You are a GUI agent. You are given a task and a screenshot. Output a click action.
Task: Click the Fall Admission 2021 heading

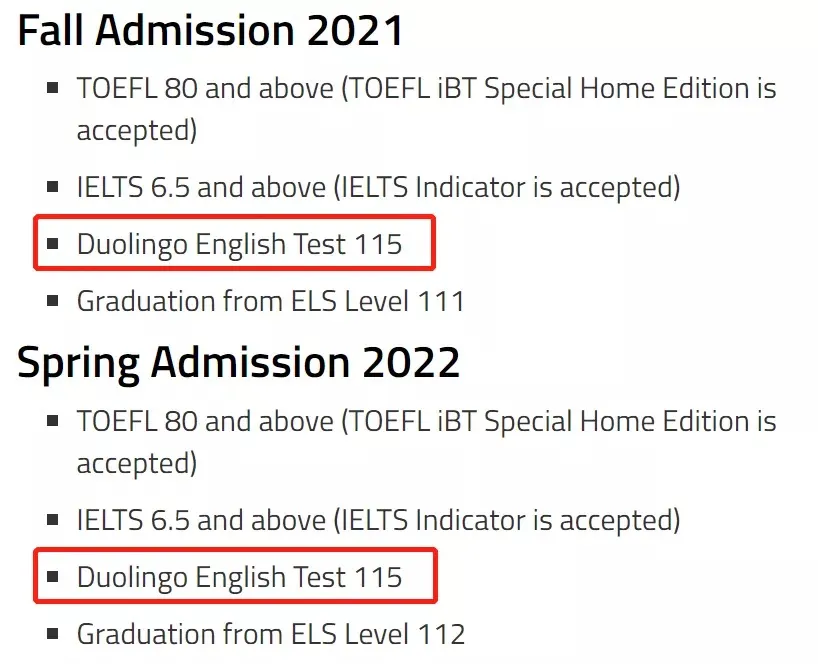[x=210, y=32]
